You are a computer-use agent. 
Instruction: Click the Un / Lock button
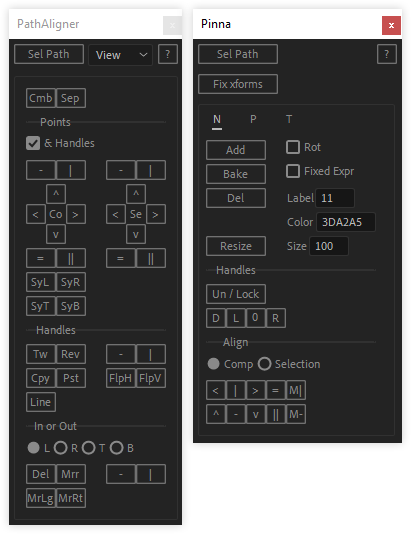236,294
